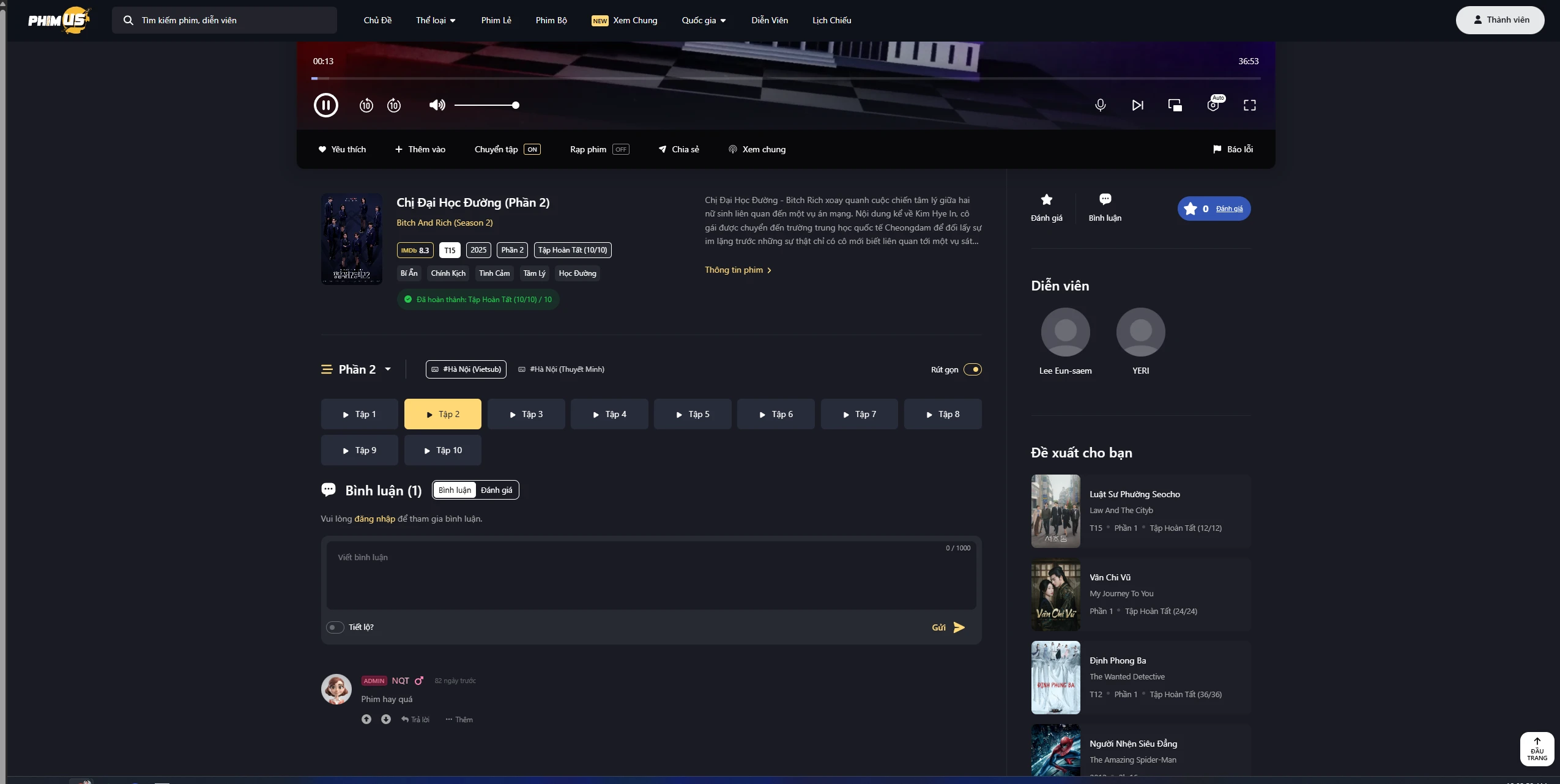The image size is (1560, 784).
Task: Switch to the Đánh giá tab
Action: point(496,490)
